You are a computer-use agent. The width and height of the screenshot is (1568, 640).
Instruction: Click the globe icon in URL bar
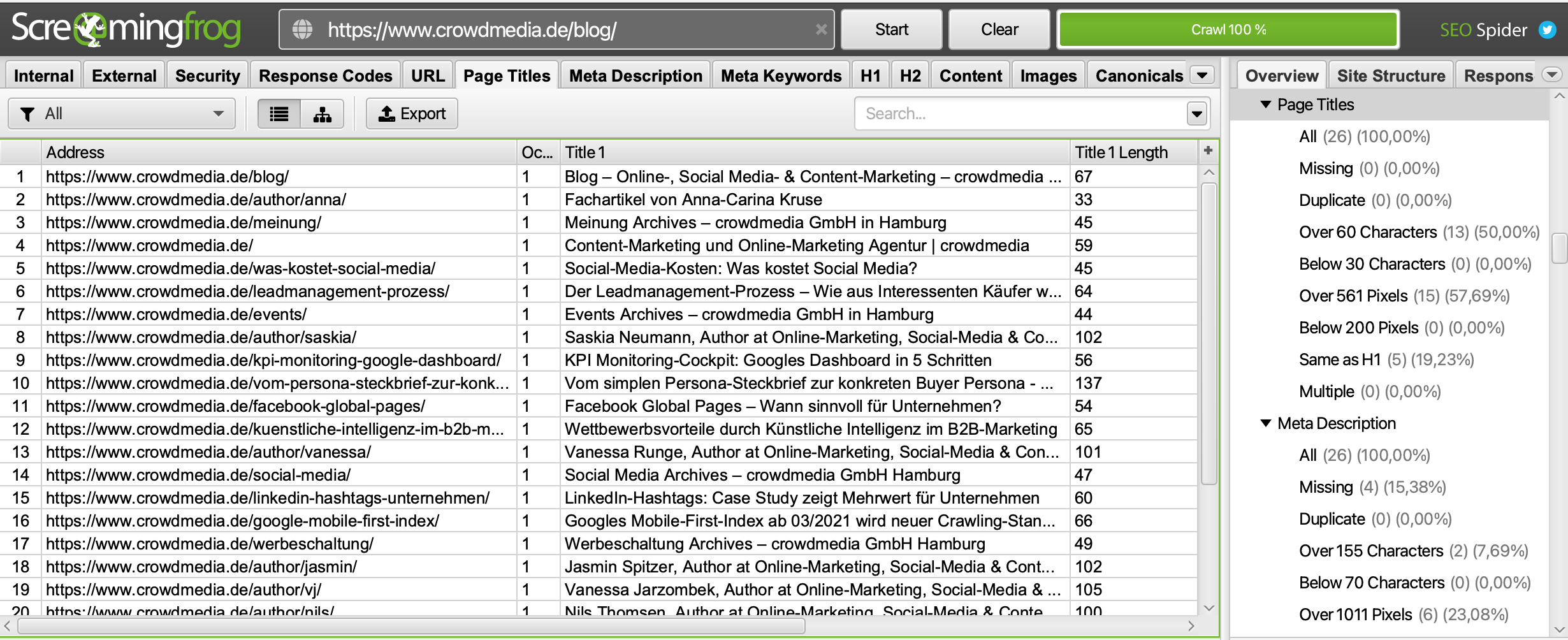(x=302, y=29)
